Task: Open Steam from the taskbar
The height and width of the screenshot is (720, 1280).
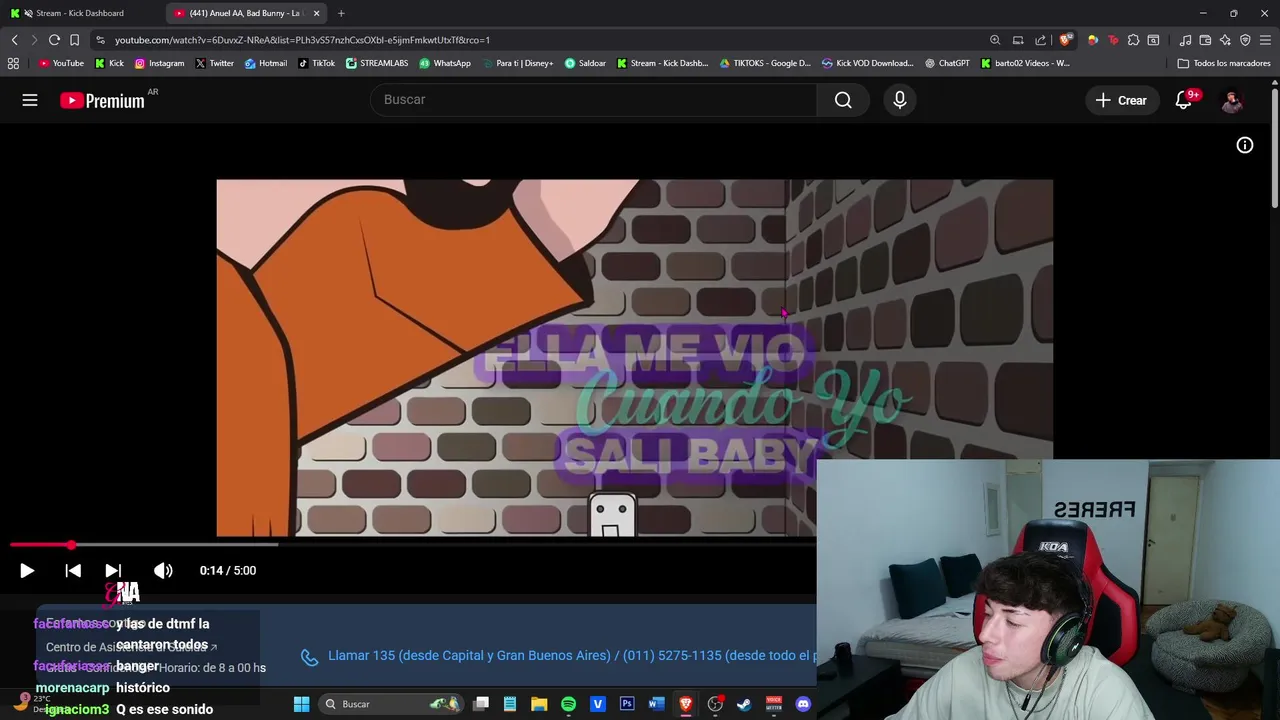Action: [x=744, y=704]
